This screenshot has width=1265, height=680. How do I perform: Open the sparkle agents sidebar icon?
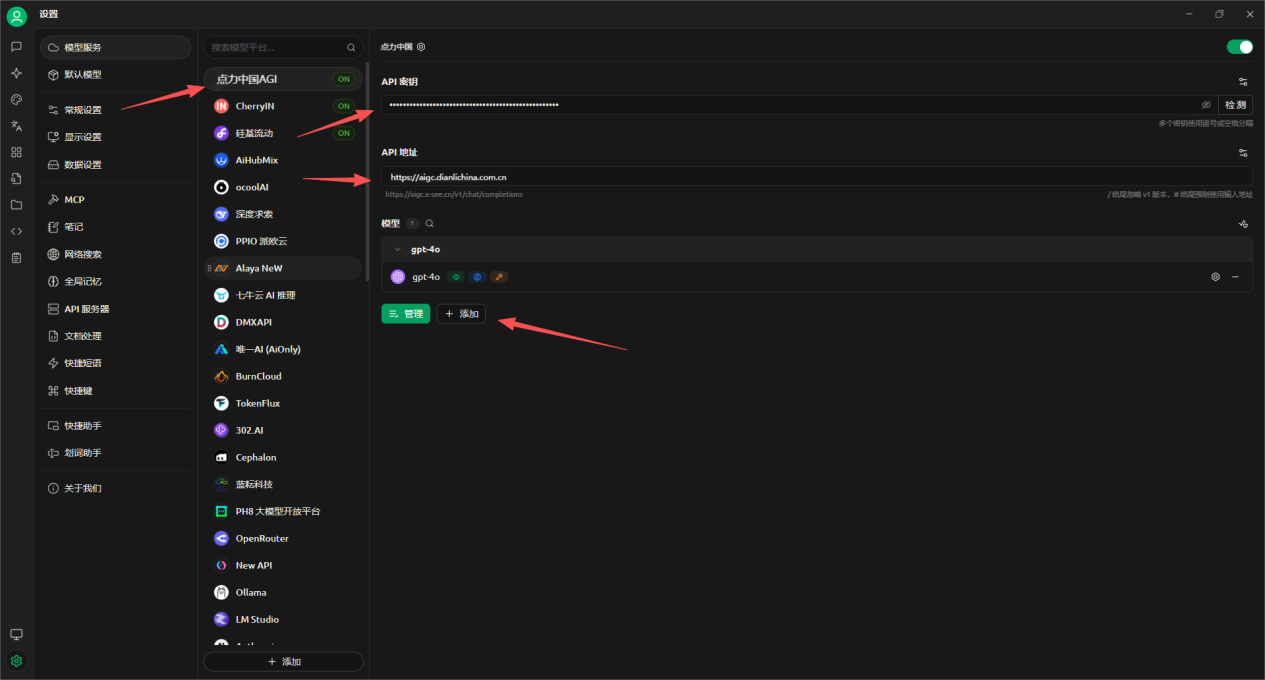tap(16, 73)
